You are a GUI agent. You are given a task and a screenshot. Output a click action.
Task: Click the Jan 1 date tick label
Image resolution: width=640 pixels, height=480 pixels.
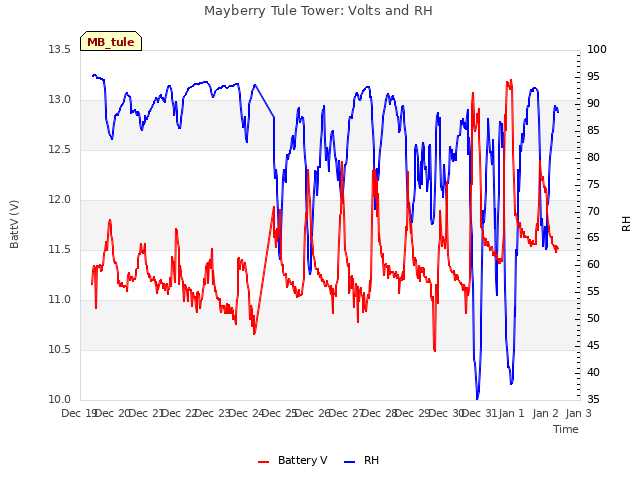click(x=511, y=413)
